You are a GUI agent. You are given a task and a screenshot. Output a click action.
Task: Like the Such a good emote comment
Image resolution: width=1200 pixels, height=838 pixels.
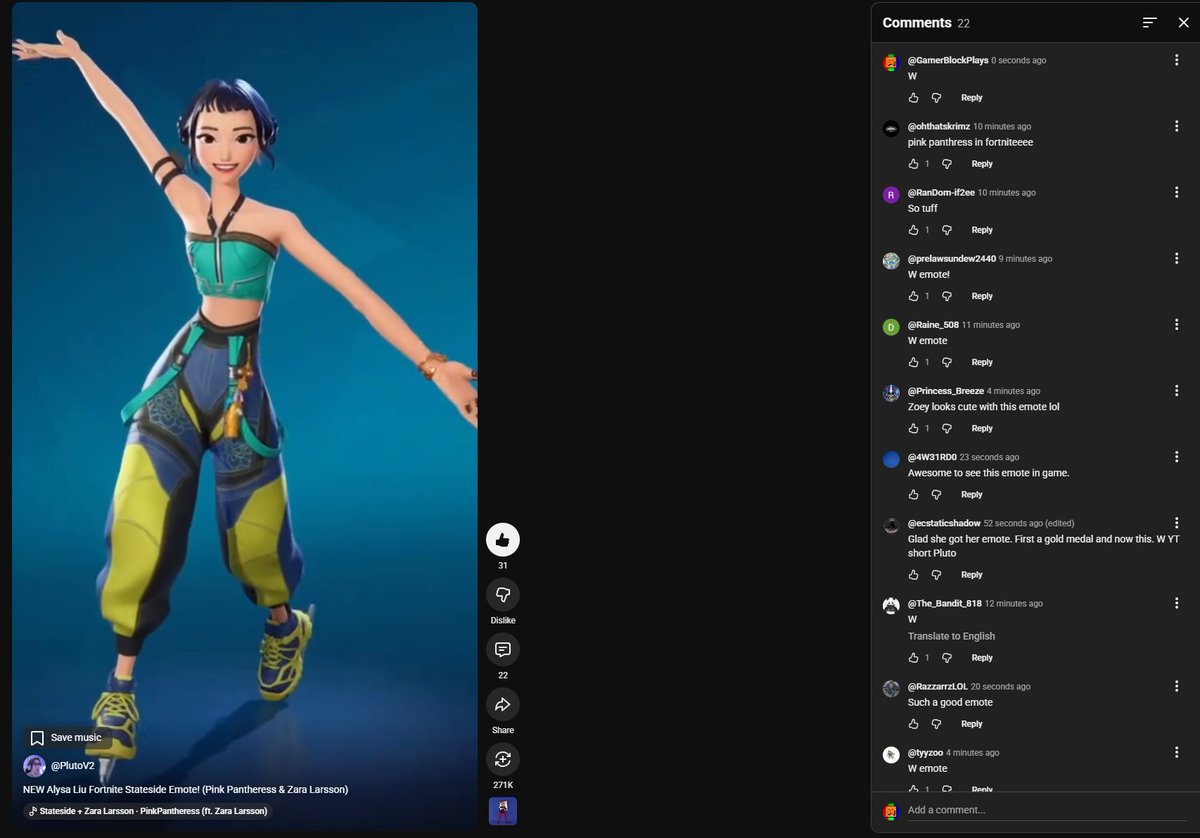[914, 724]
